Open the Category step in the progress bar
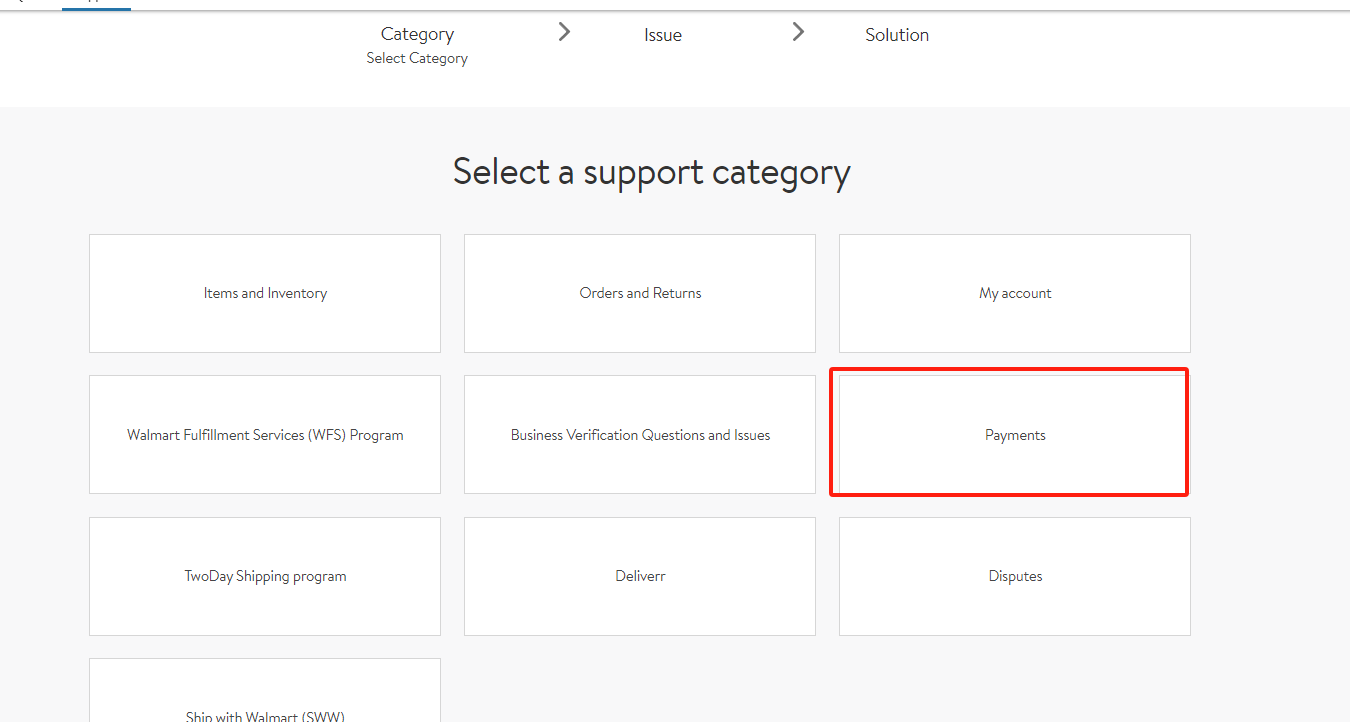This screenshot has height=722, width=1350. coord(417,34)
